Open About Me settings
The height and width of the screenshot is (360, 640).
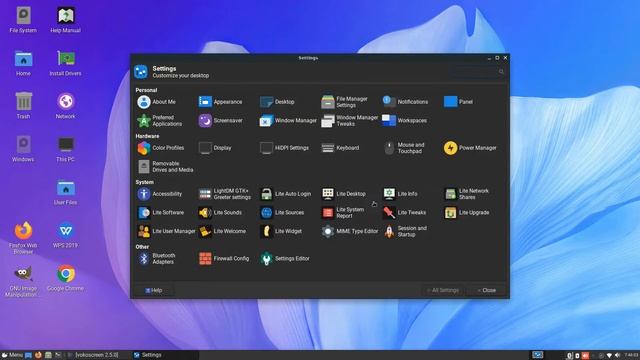point(157,102)
